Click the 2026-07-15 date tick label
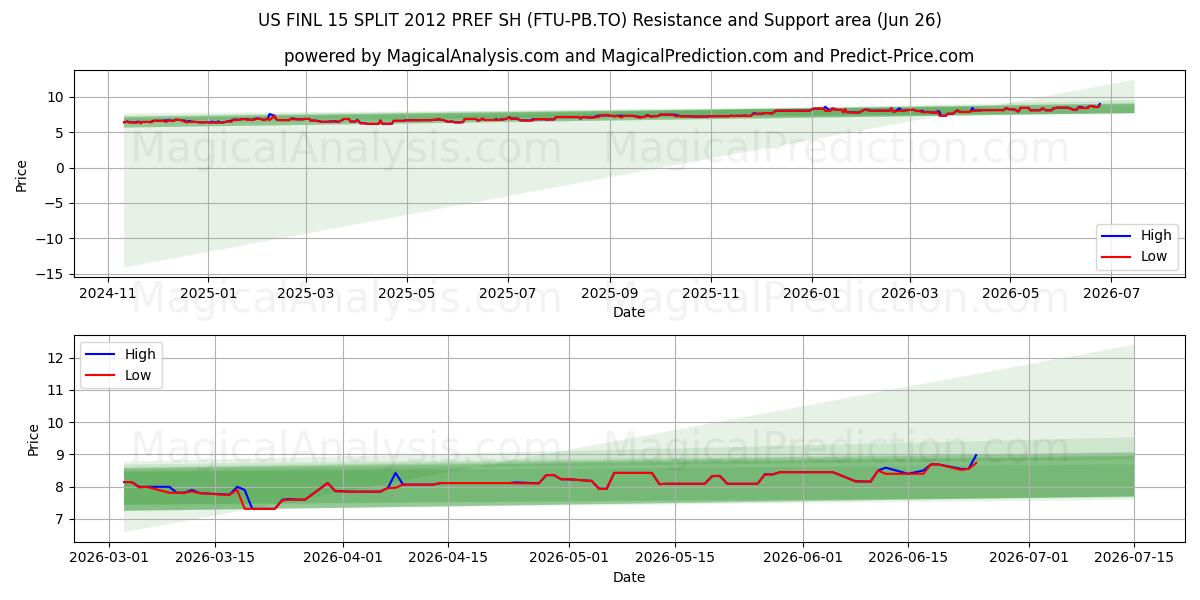The height and width of the screenshot is (600, 1200). pos(1134,559)
